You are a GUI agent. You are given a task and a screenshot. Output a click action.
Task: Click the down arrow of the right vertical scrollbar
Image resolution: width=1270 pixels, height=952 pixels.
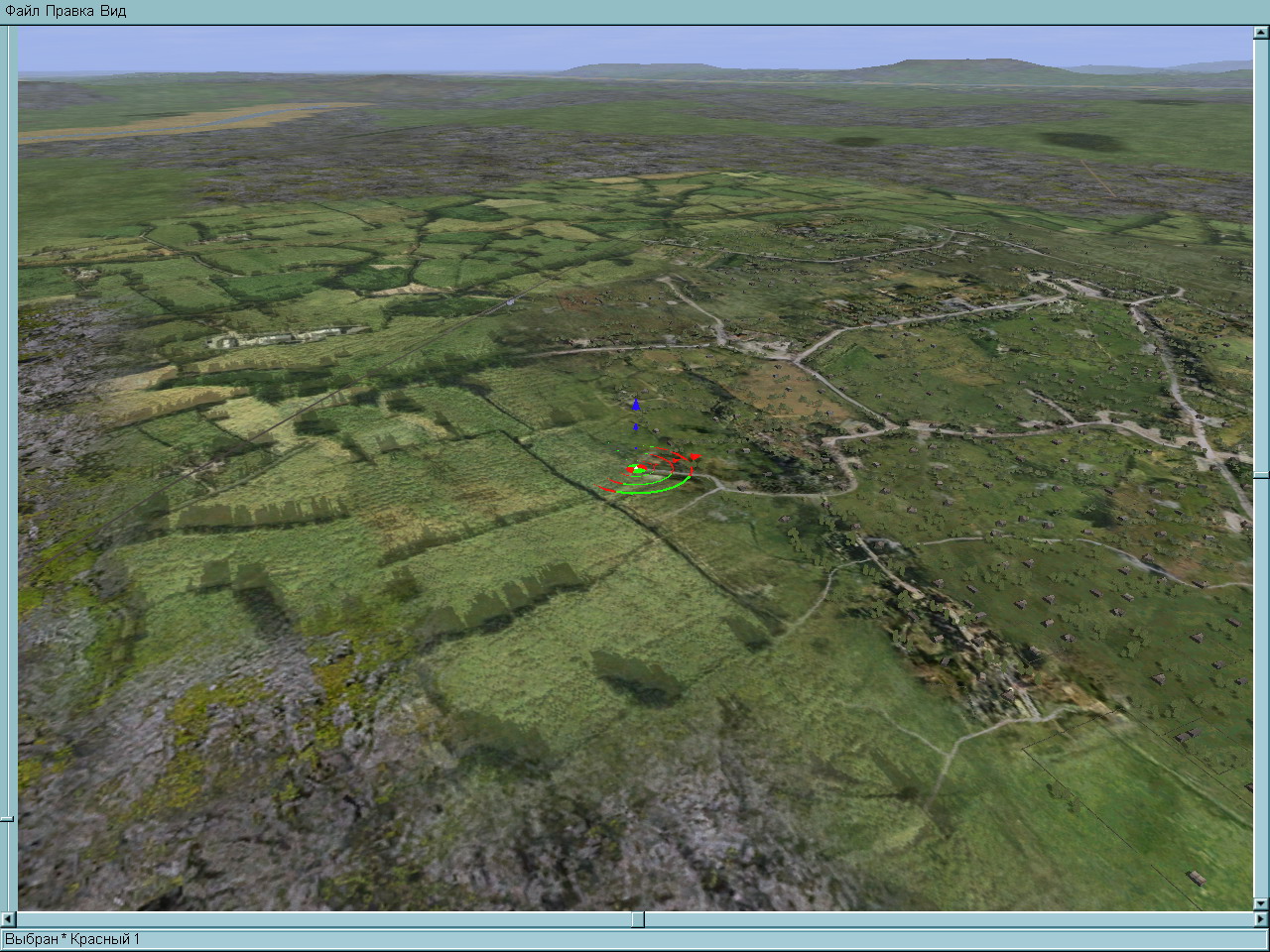click(1261, 903)
